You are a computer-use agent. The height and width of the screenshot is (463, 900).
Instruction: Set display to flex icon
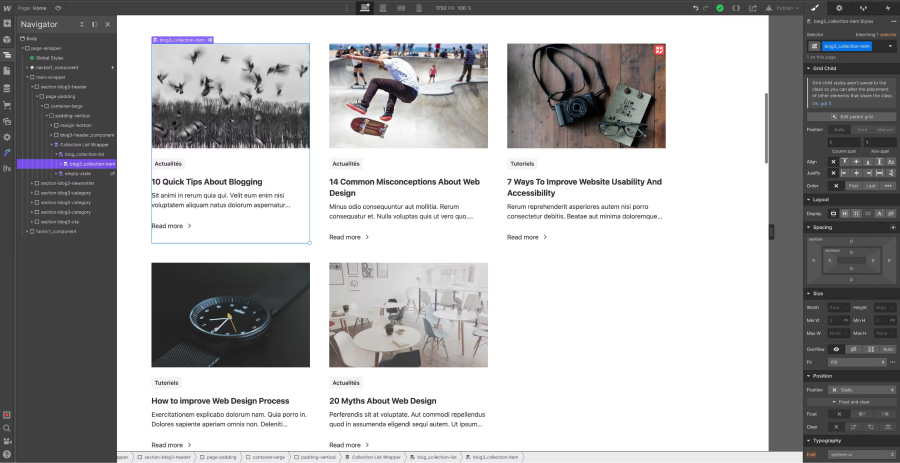click(845, 213)
